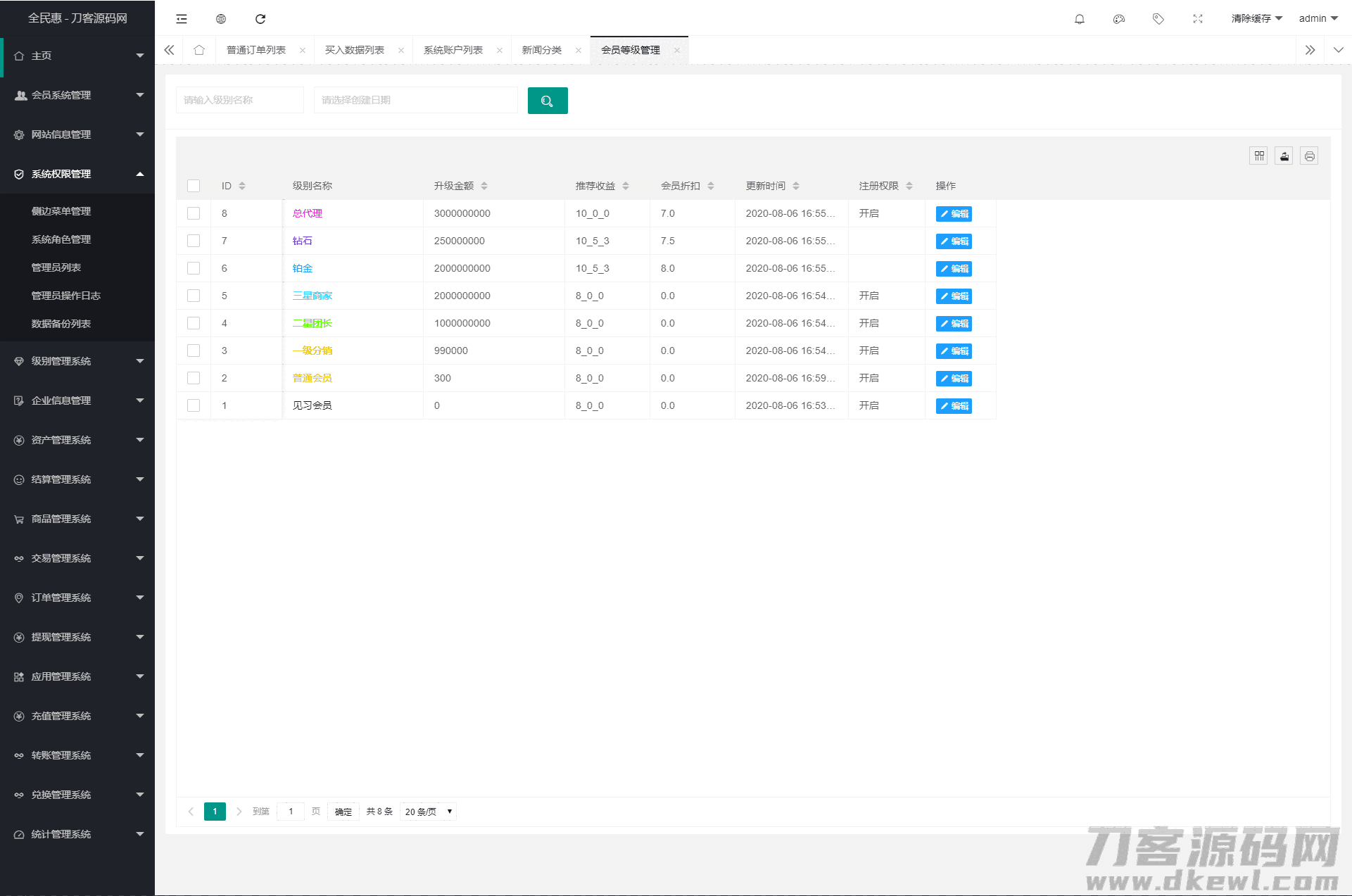Click the print table icon
This screenshot has width=1352, height=896.
1309,156
